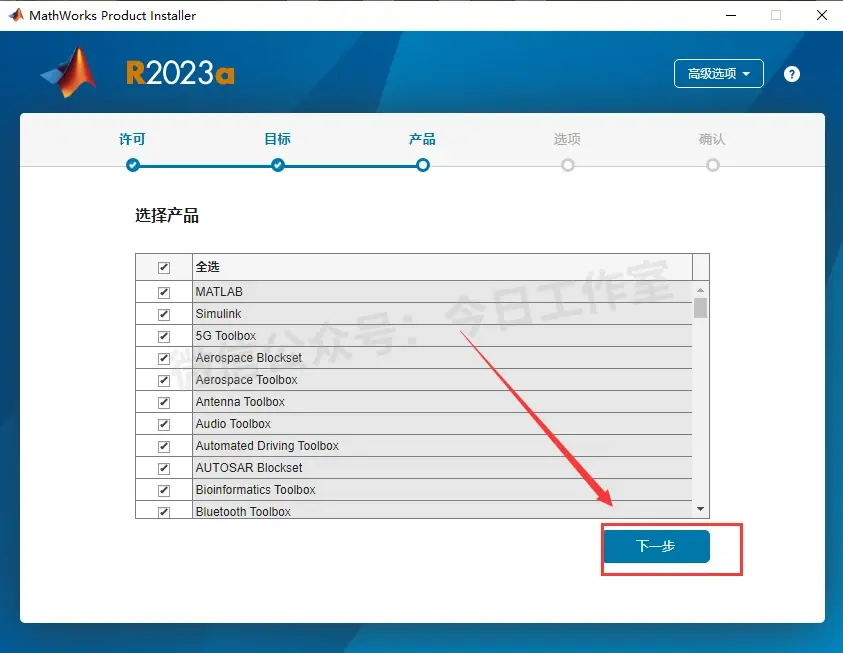Go to the 许可 step tab
This screenshot has width=843, height=653.
click(x=132, y=139)
